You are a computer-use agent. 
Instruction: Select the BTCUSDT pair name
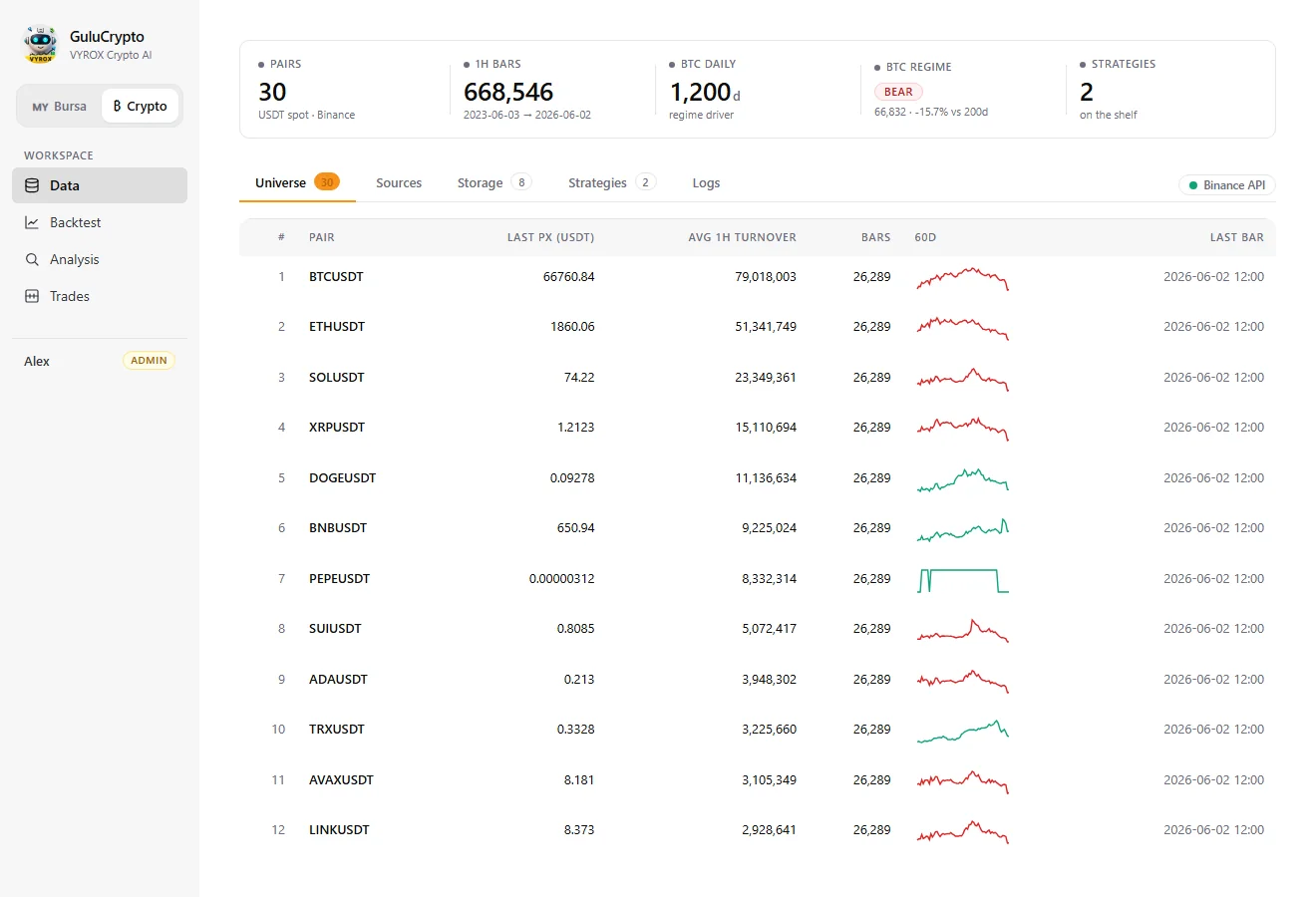[x=336, y=277]
